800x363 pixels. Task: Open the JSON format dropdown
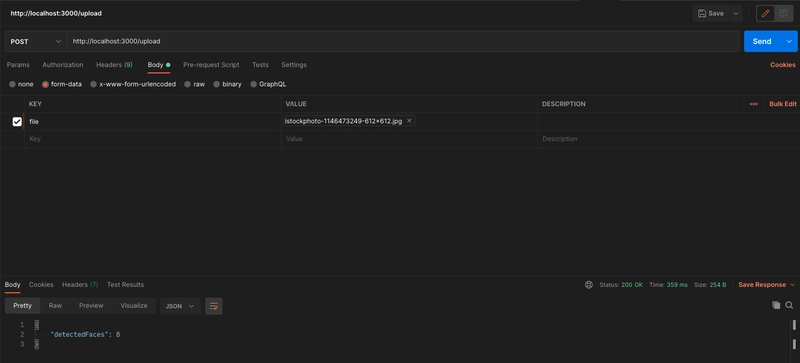[180, 306]
